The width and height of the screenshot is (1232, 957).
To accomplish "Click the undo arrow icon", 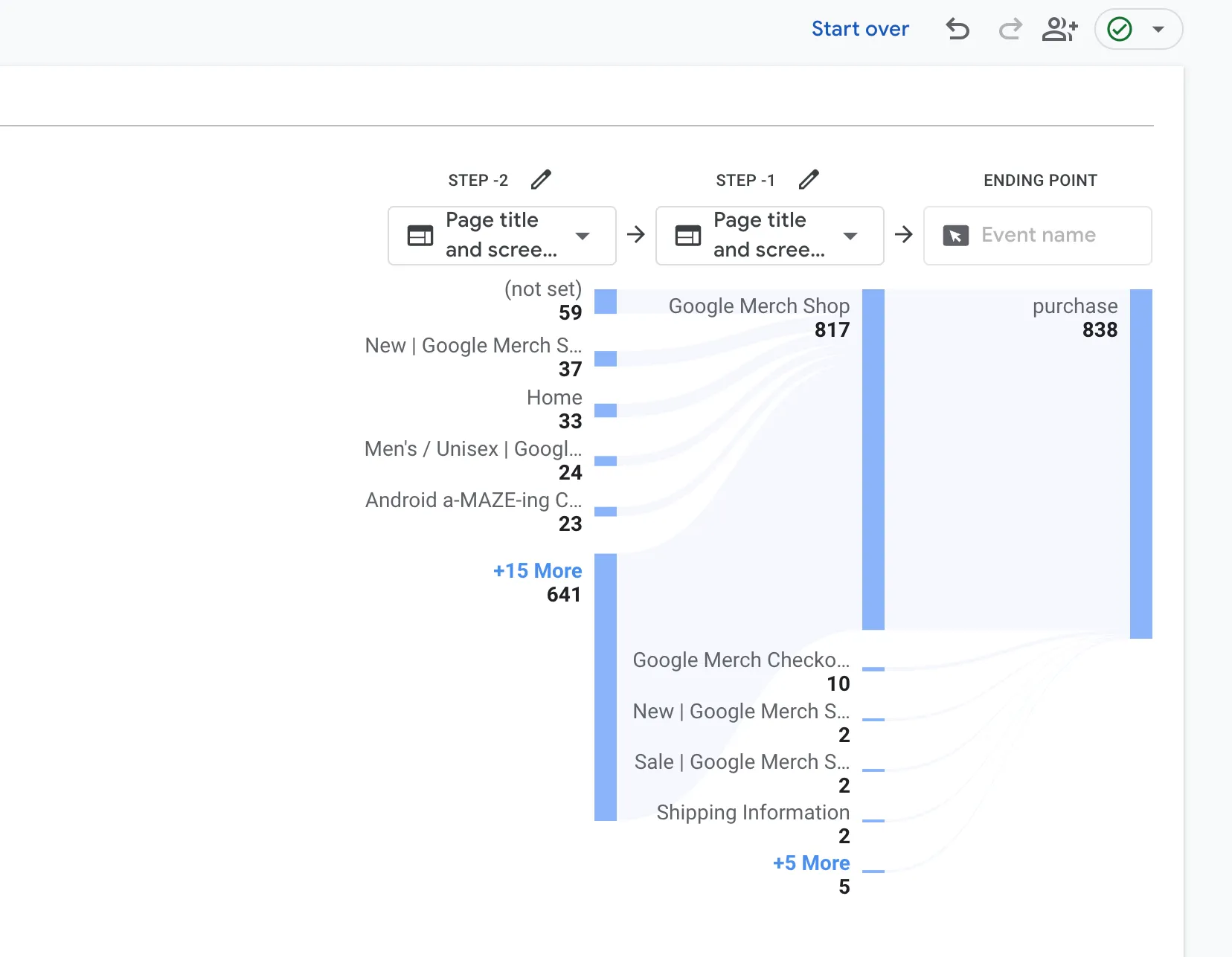I will [x=957, y=29].
